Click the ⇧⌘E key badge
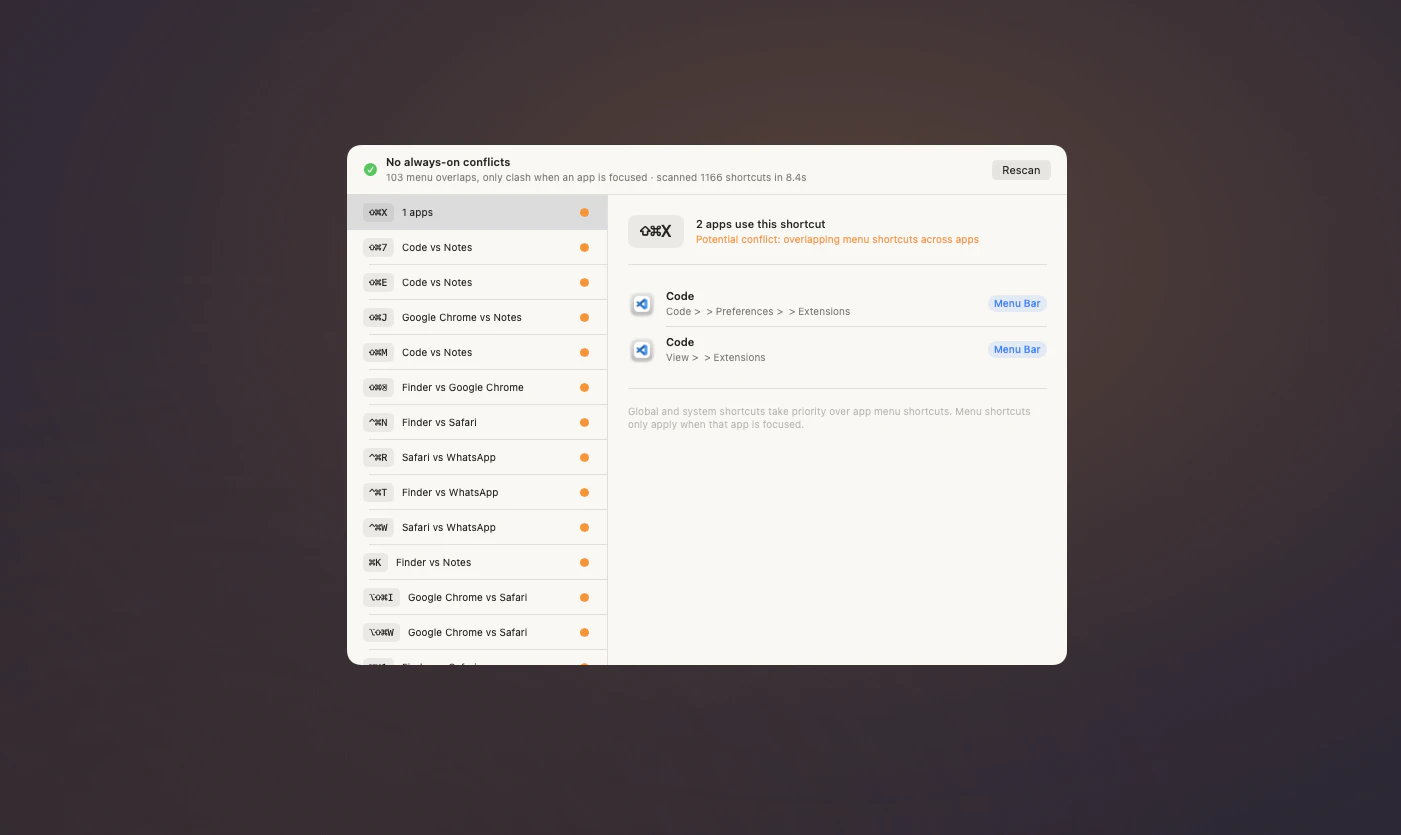Image resolution: width=1401 pixels, height=835 pixels. click(x=378, y=282)
